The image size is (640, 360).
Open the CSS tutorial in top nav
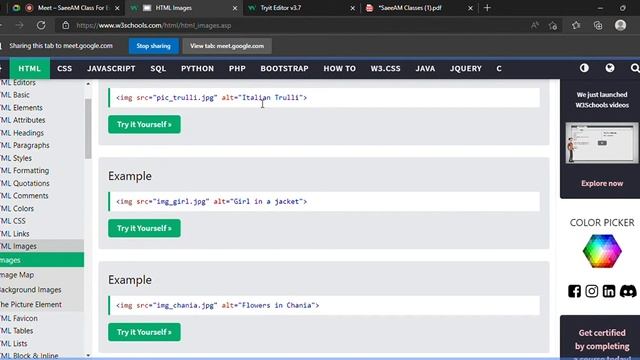coord(64,69)
